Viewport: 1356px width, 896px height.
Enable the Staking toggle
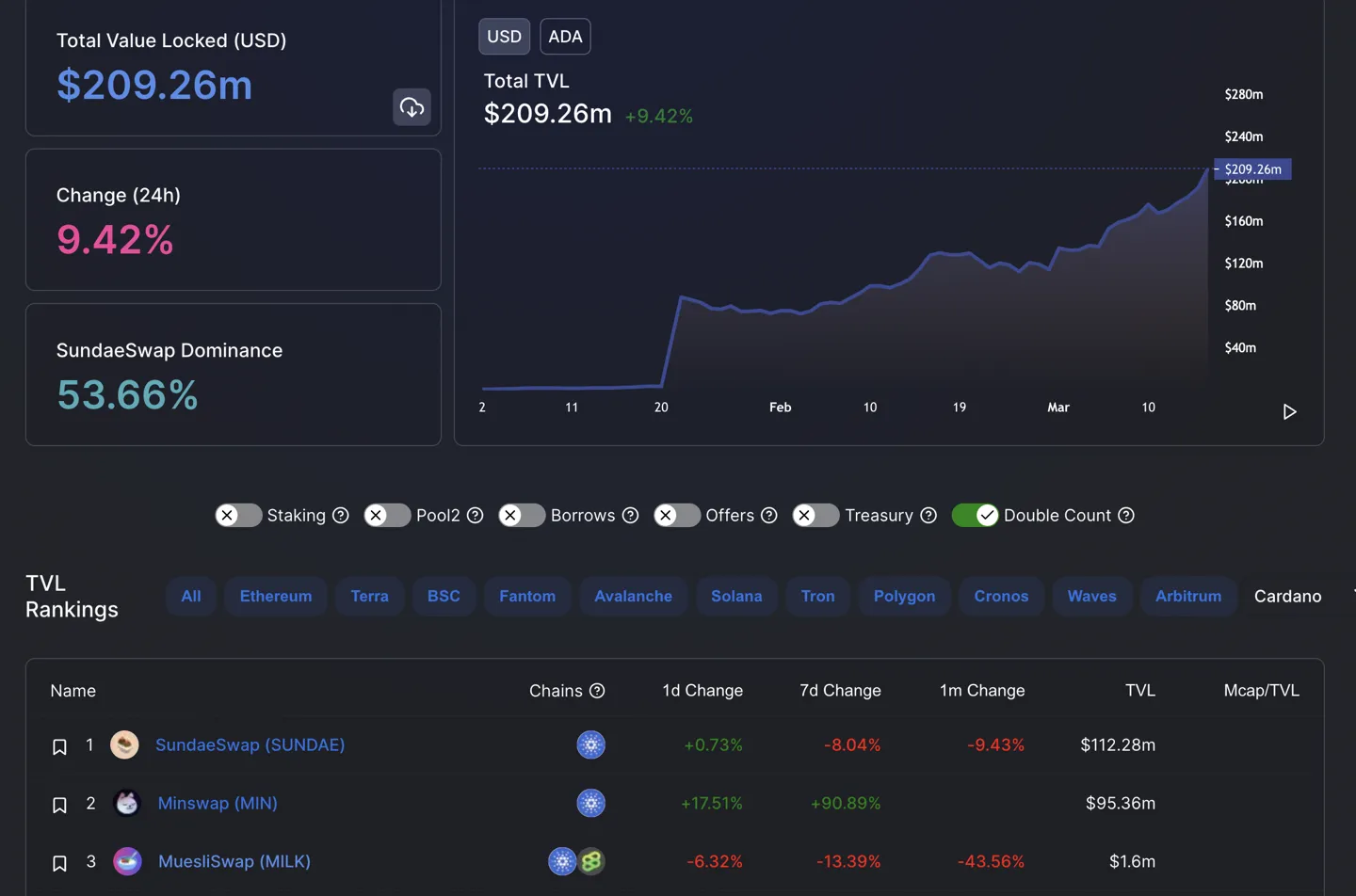pos(238,515)
